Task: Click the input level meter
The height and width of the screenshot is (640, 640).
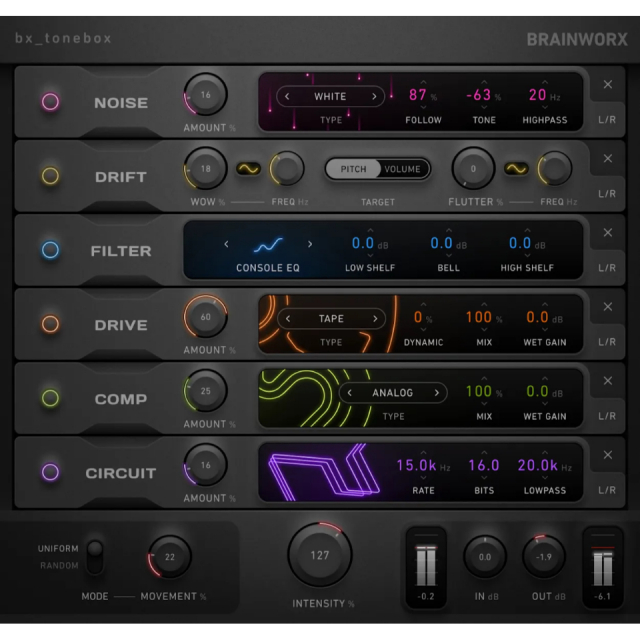Action: (x=426, y=566)
